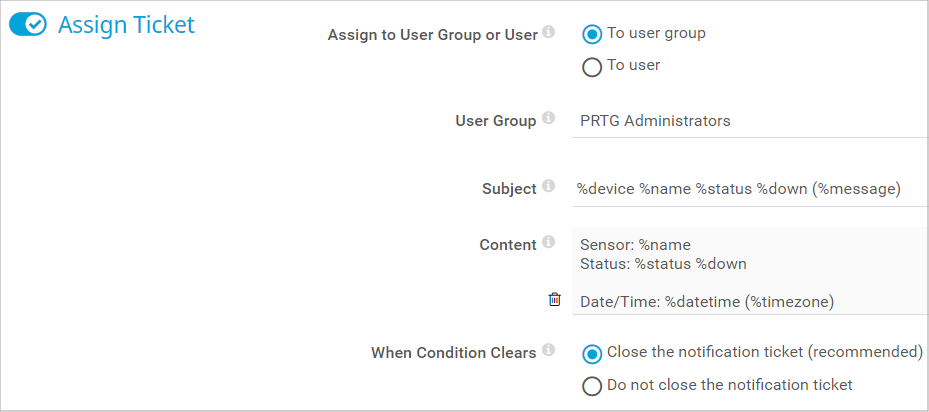Open info icon for Assign to User Group or User
Viewport: 929px width, 412px height.
click(548, 33)
